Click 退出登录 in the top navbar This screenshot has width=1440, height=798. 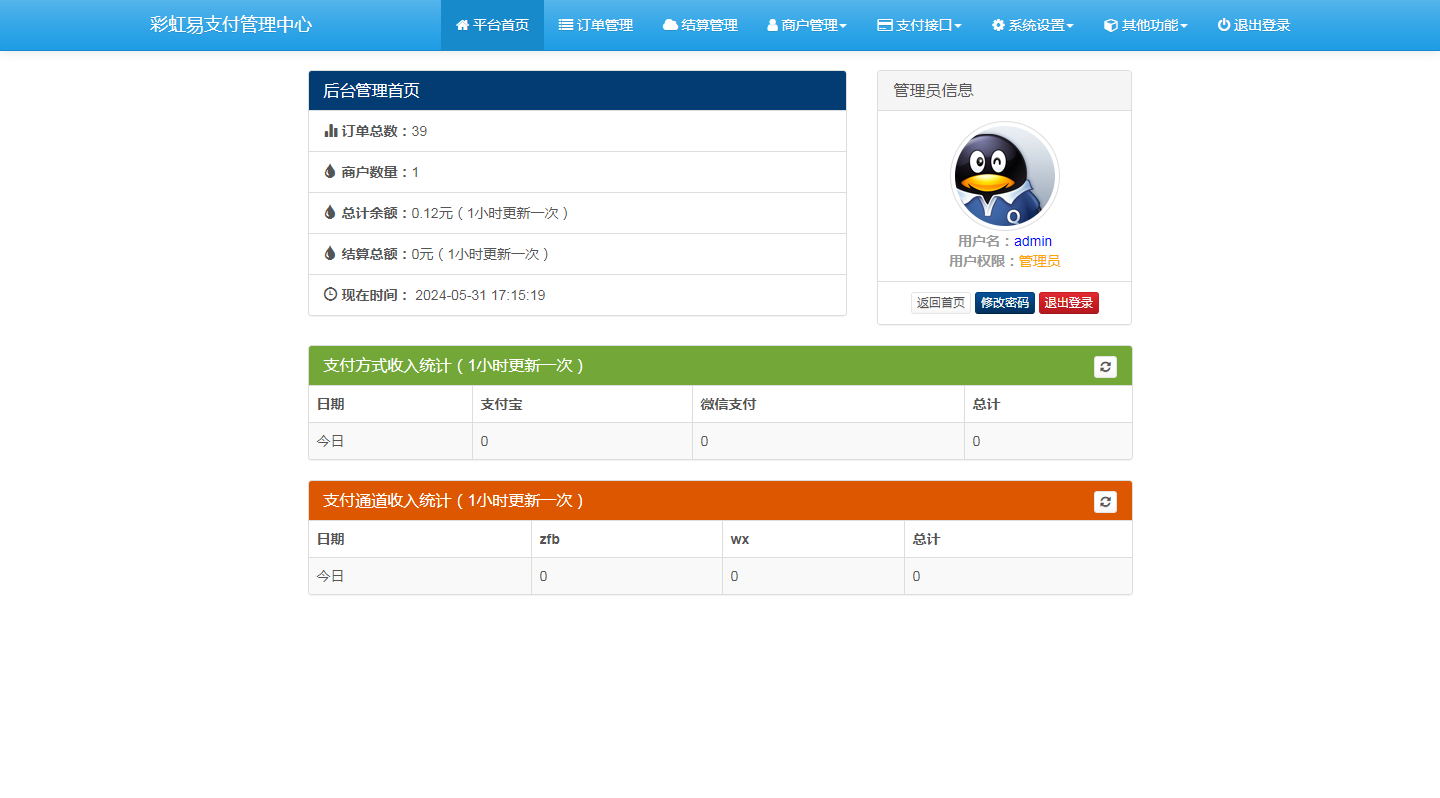click(1254, 25)
